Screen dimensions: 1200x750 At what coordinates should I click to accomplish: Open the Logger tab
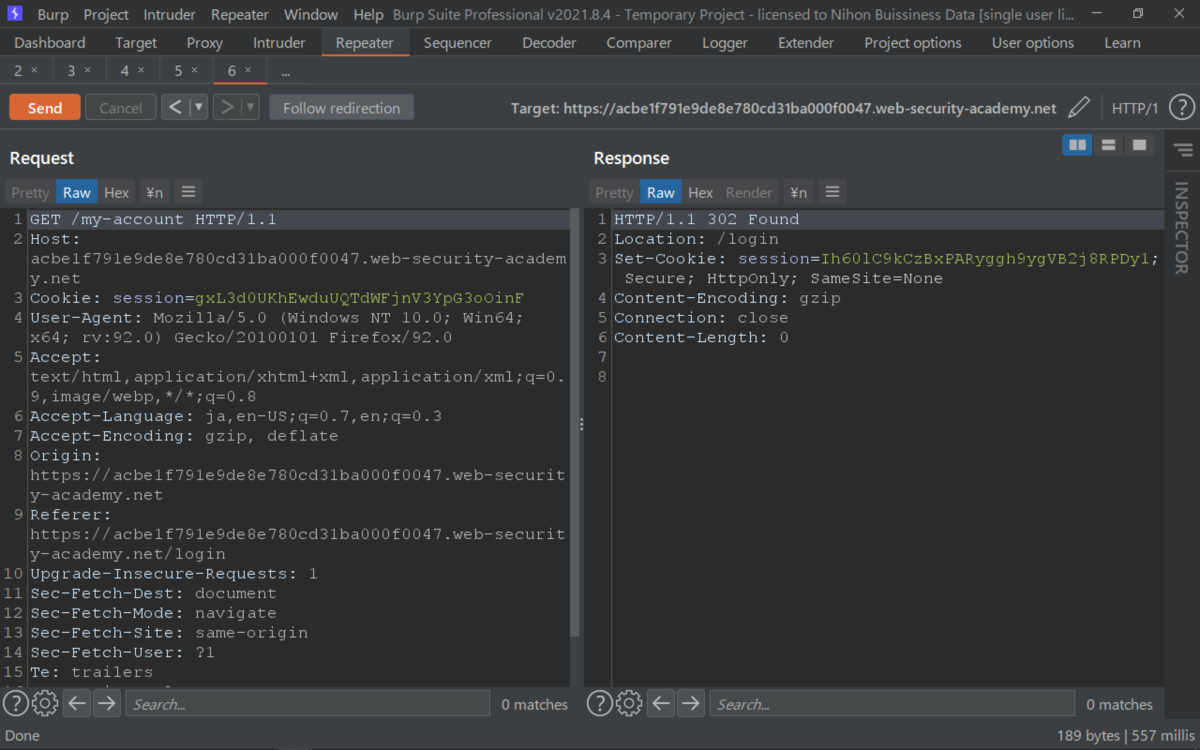[725, 43]
